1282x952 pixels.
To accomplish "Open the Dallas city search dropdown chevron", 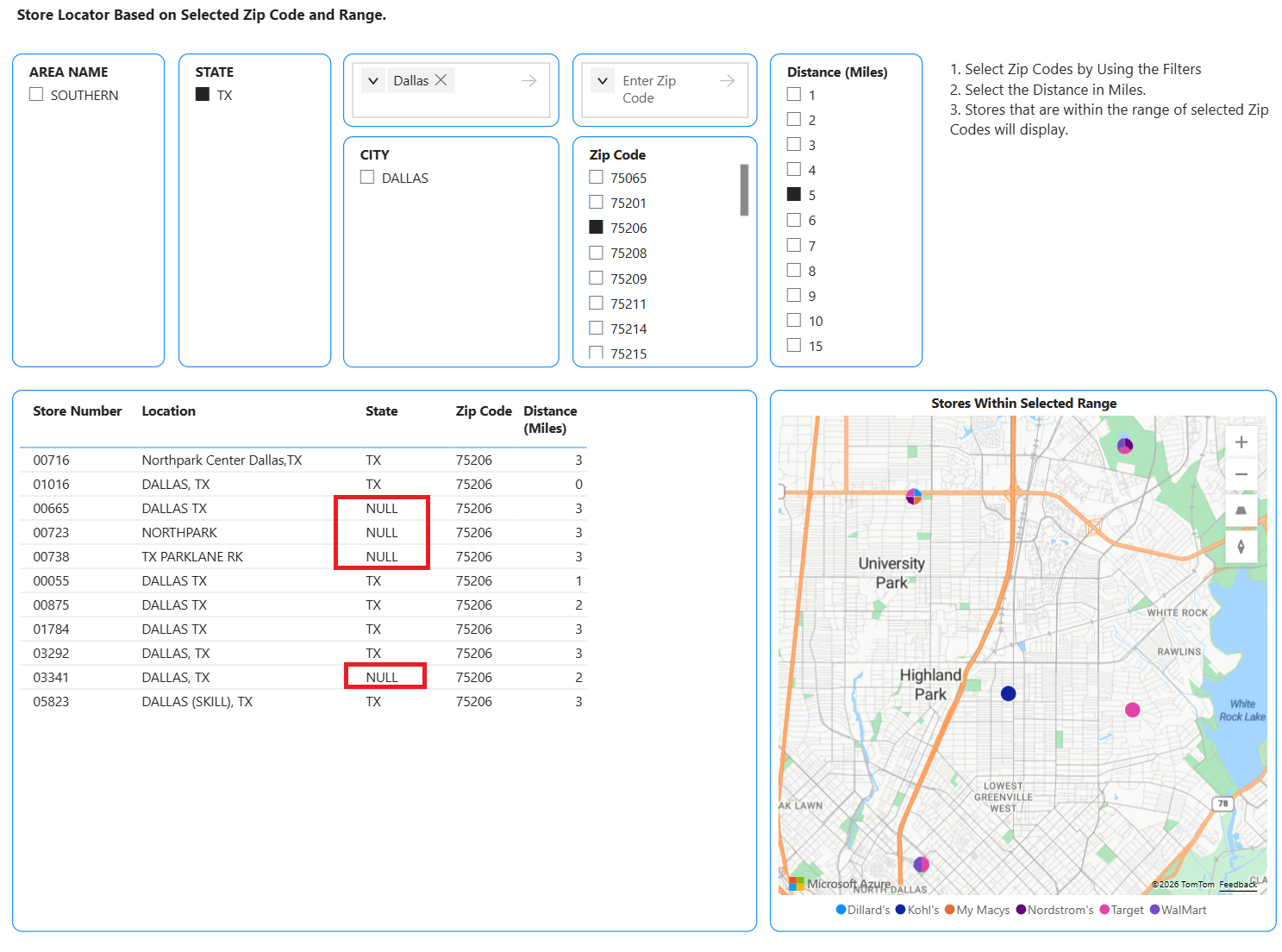I will (373, 80).
